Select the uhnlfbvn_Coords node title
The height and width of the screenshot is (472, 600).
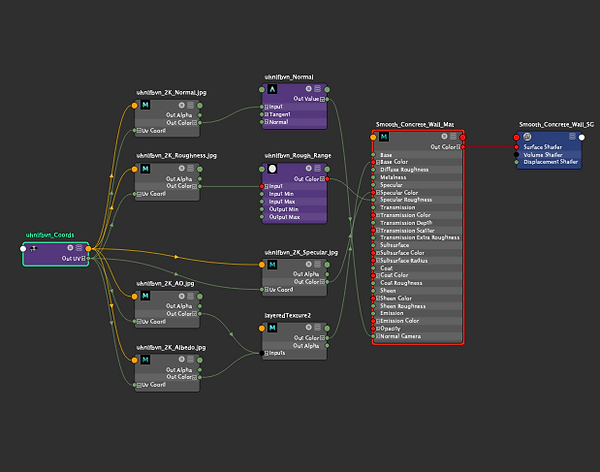(x=50, y=235)
